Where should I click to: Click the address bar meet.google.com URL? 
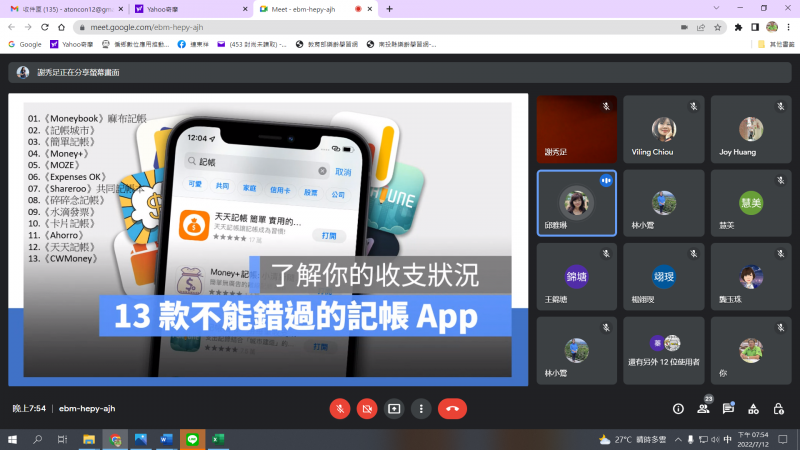[146, 27]
